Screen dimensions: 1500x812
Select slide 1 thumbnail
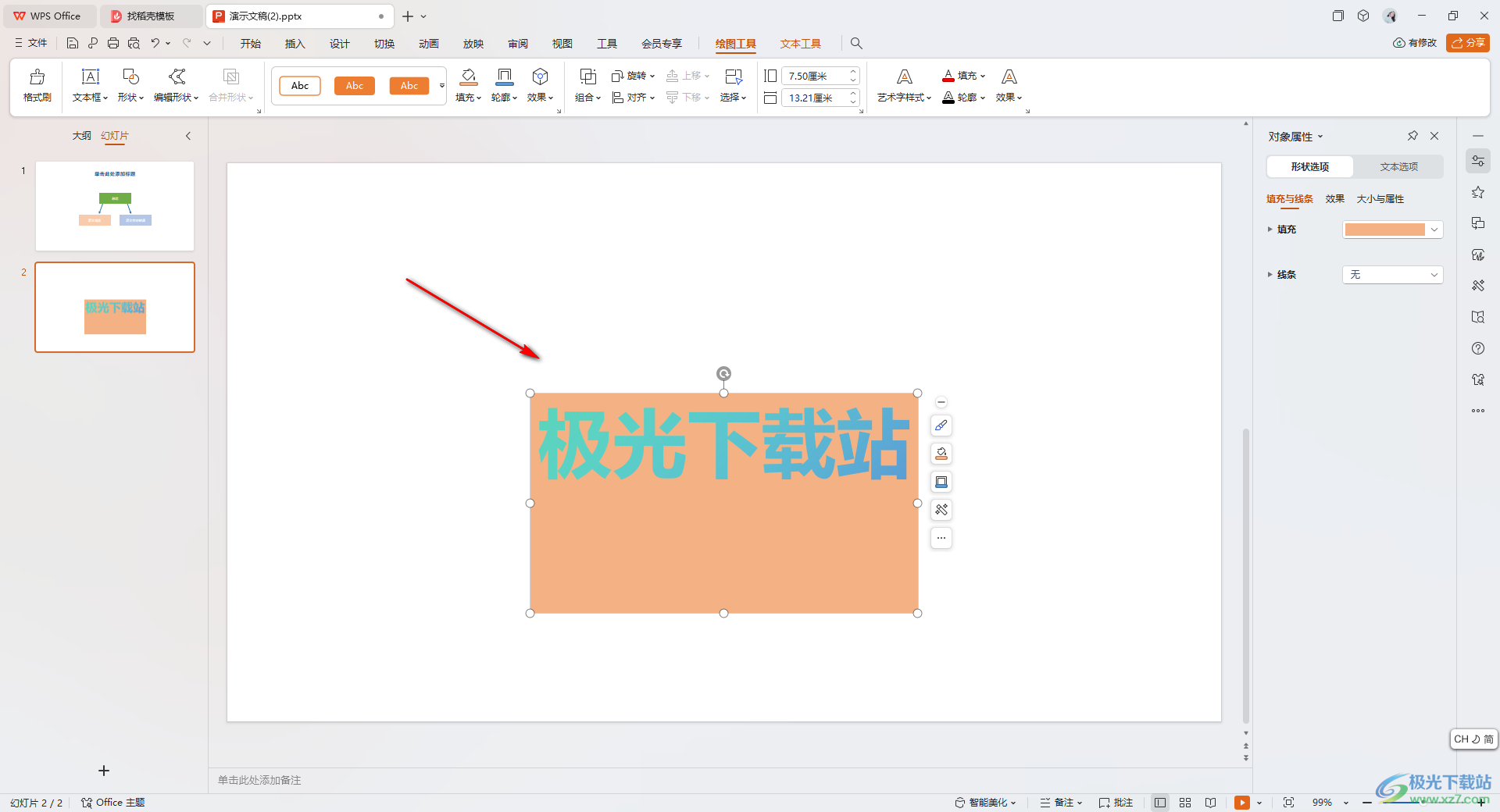[115, 206]
